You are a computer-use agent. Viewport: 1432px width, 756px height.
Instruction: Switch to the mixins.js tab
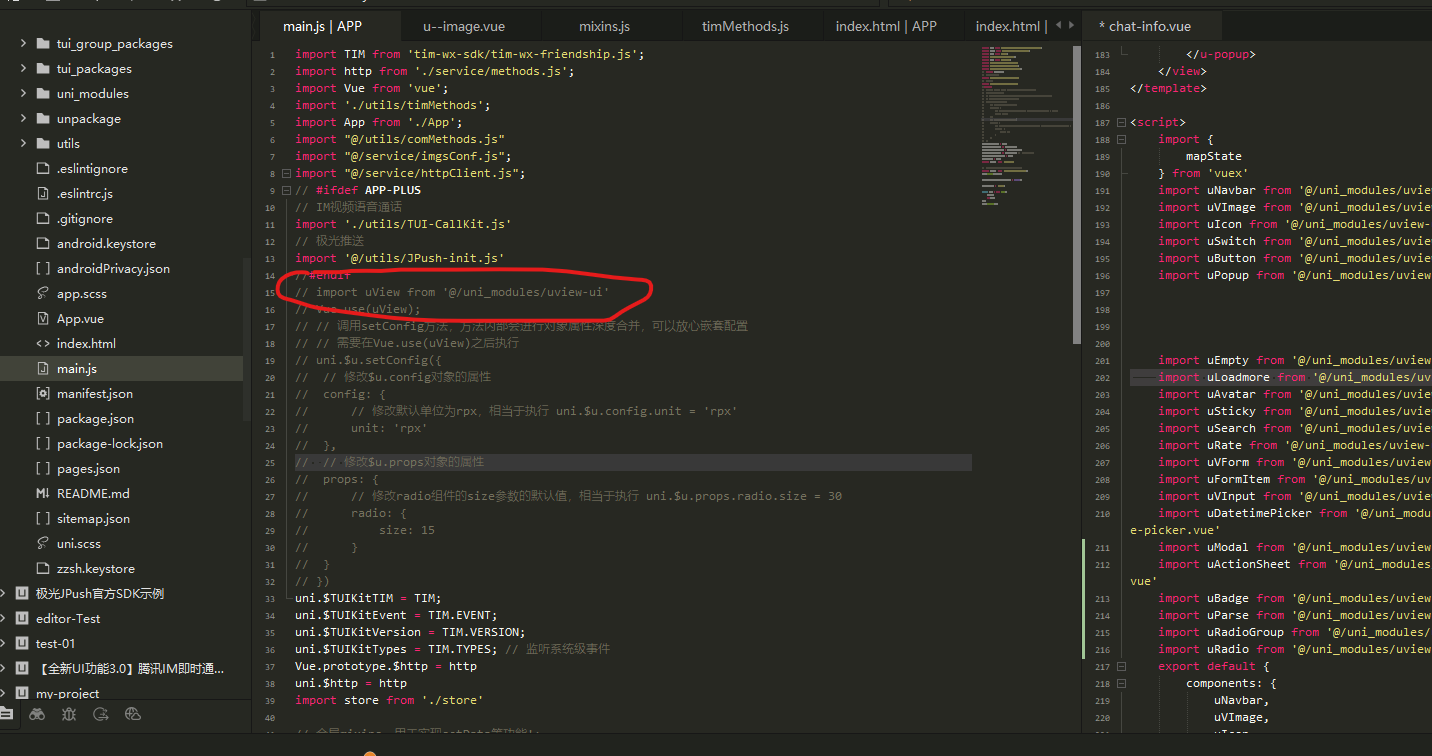tap(604, 26)
